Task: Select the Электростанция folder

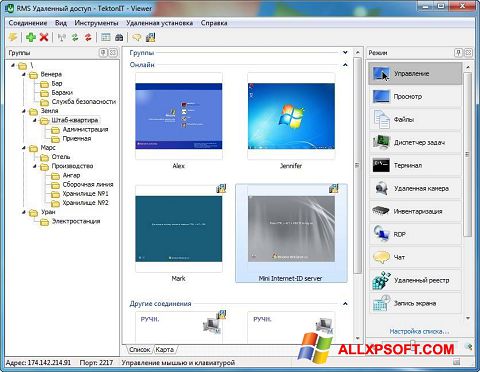Action: point(76,221)
